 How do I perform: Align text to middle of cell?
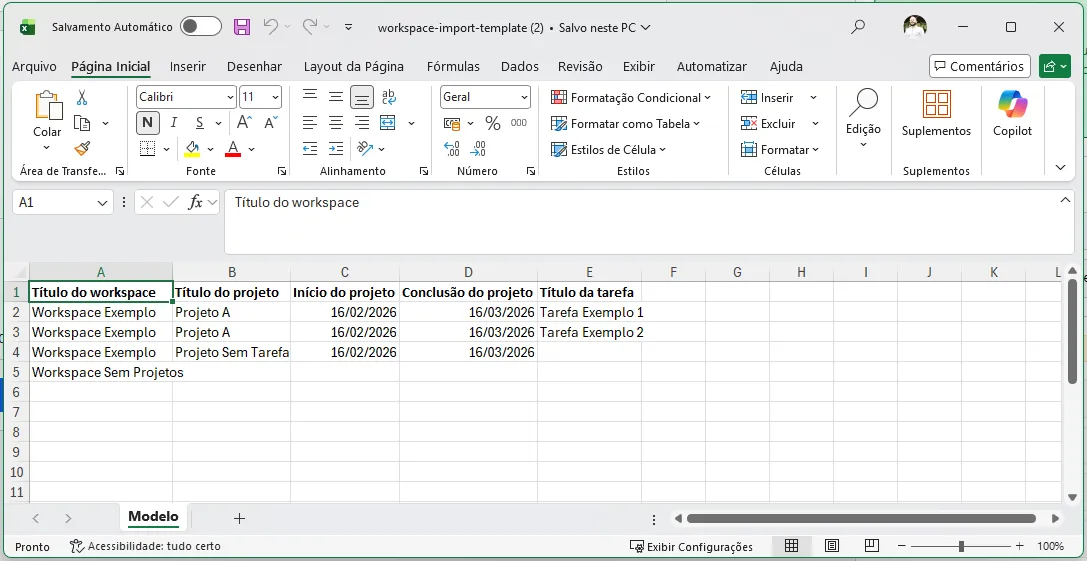[x=336, y=97]
